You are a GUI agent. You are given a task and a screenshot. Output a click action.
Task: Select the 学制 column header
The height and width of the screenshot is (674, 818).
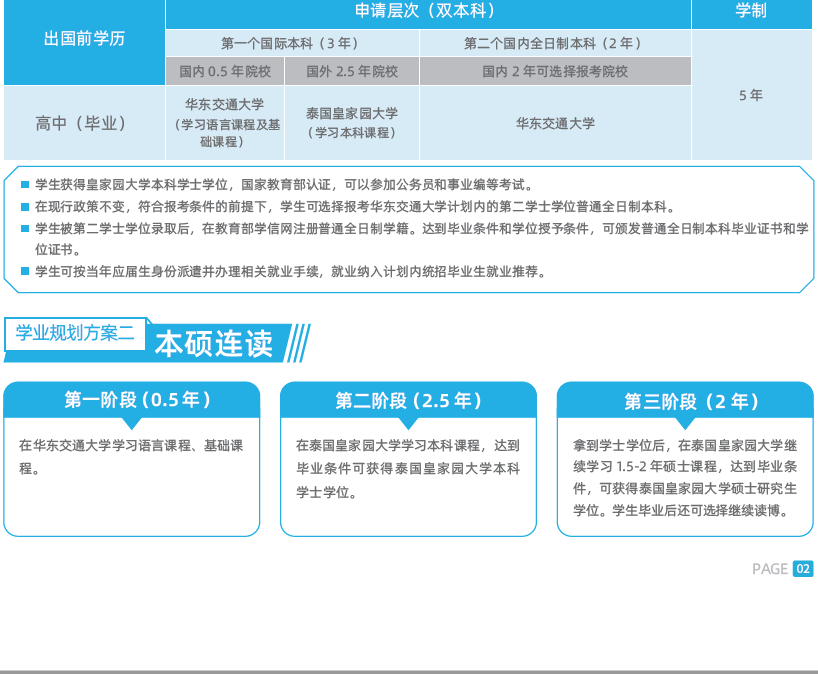point(751,13)
